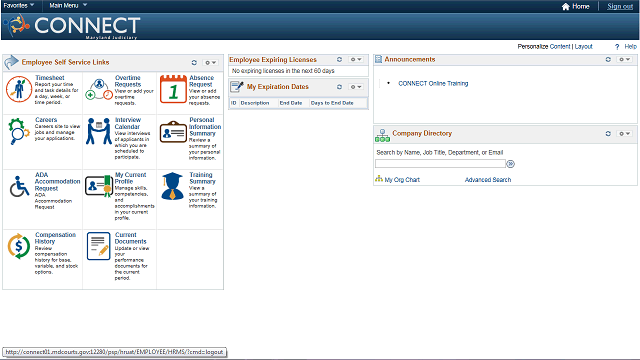Open the Current Documents notepad icon
Image resolution: width=640 pixels, height=360 pixels.
[x=99, y=246]
